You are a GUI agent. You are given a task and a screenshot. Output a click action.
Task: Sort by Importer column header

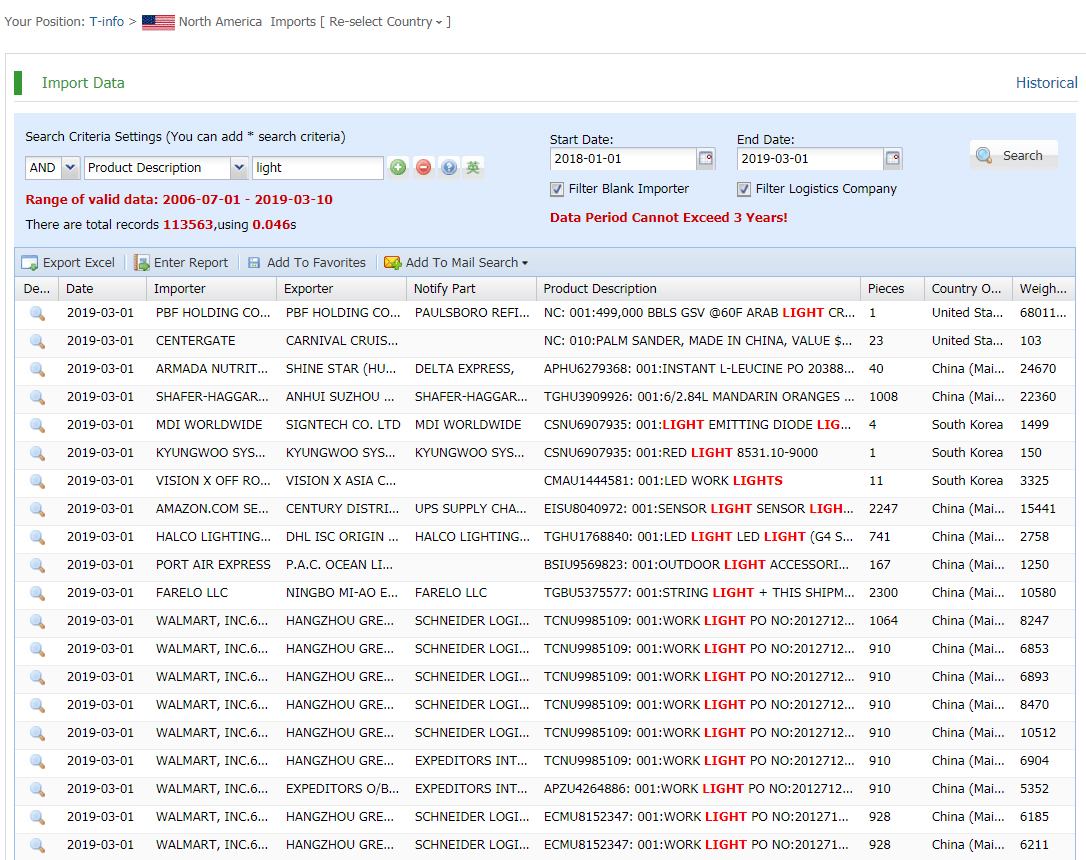[x=211, y=289]
